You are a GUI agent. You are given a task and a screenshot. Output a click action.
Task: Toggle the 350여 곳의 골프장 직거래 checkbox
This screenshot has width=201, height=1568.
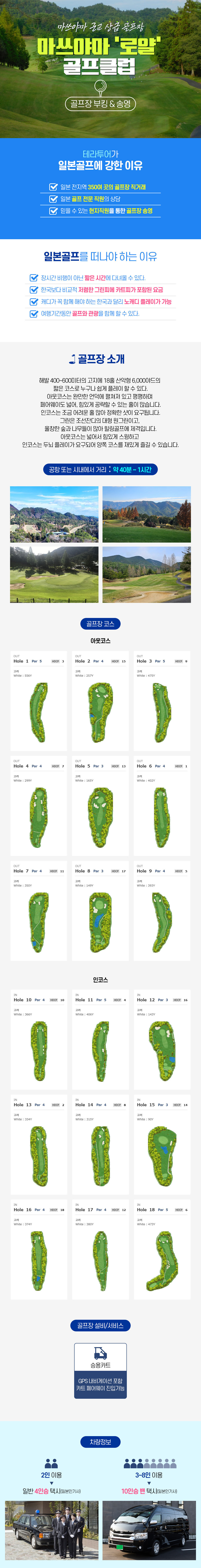54,187
